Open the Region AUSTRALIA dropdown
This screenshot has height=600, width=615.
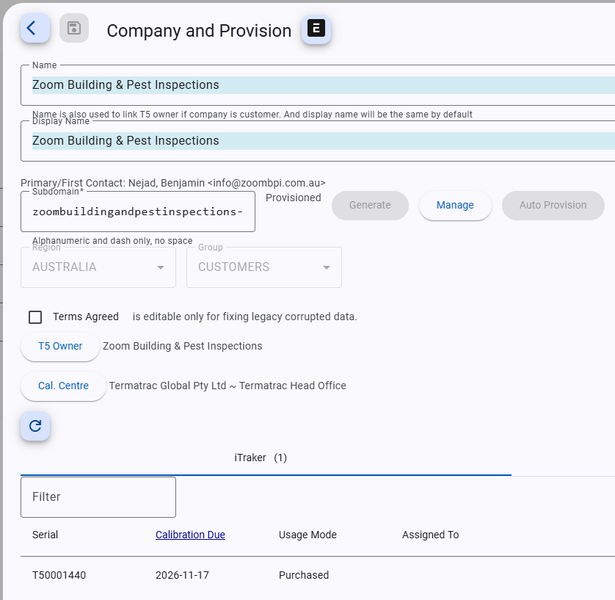point(98,267)
